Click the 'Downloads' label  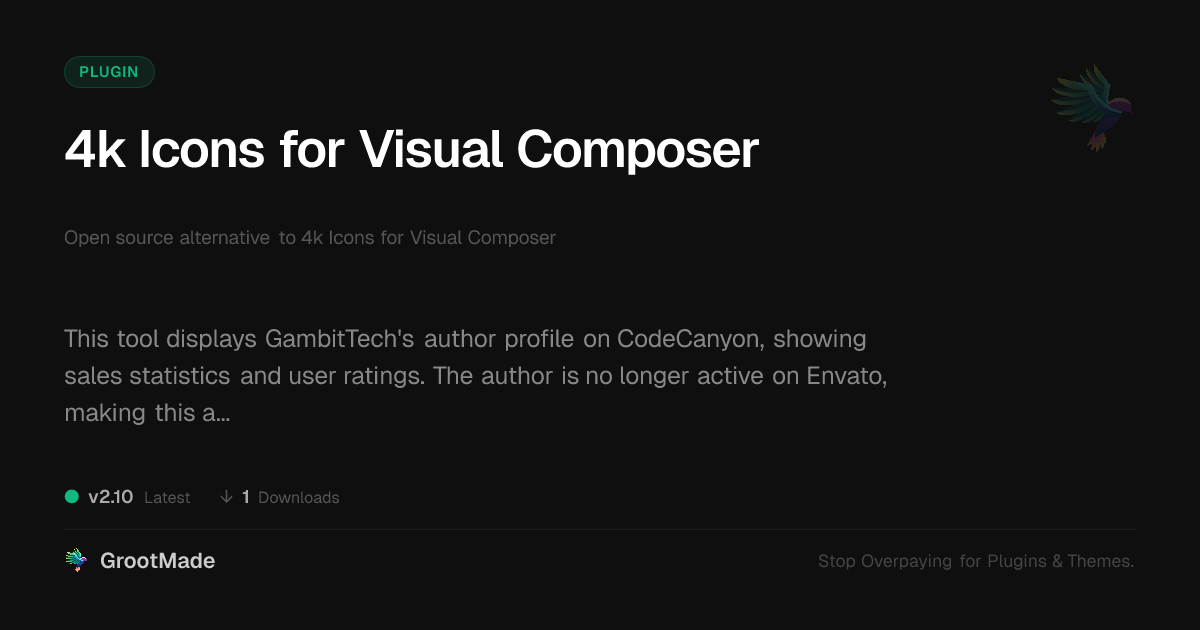pos(298,498)
